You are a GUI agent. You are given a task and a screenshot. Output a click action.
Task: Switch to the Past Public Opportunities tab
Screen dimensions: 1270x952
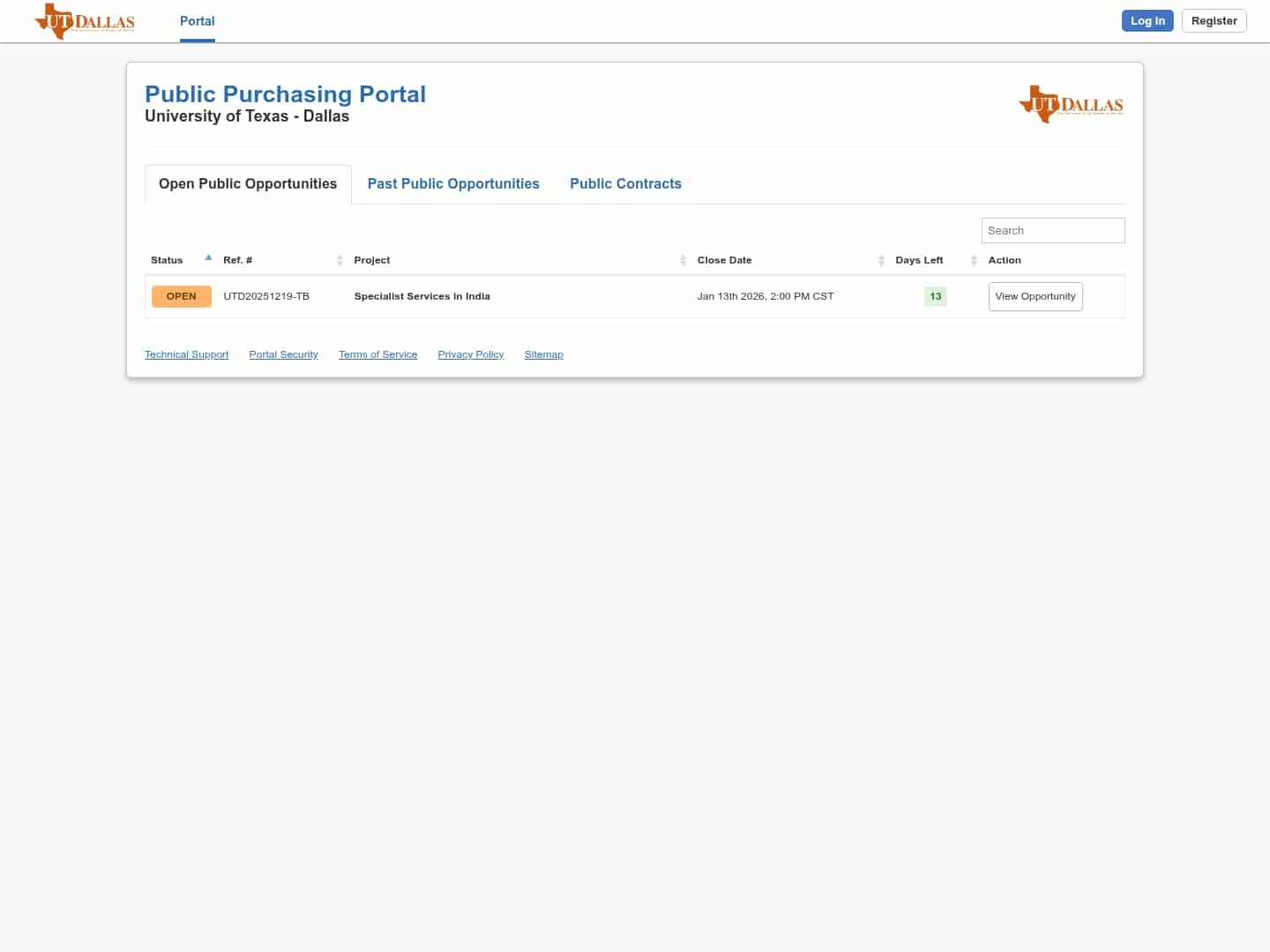[453, 183]
